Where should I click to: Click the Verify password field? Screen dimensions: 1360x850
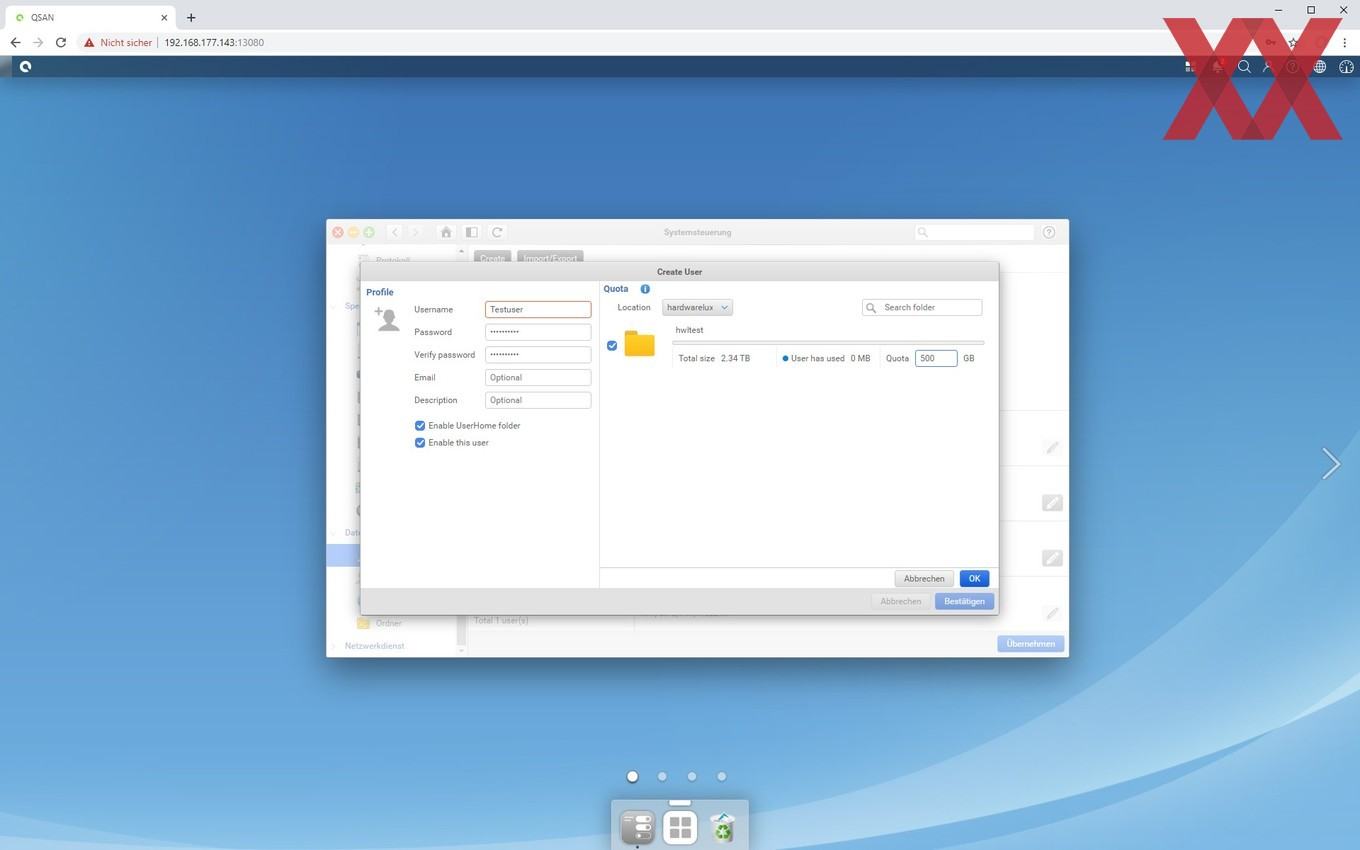click(x=538, y=355)
